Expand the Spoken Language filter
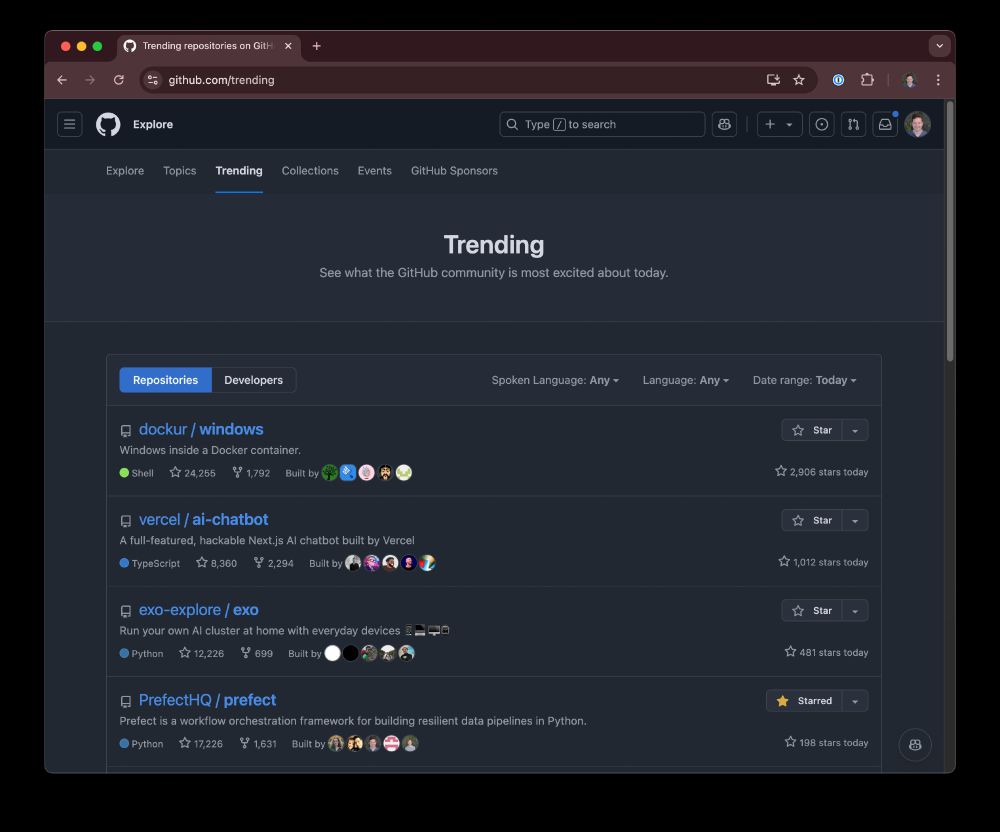Viewport: 1000px width, 832px height. pyautogui.click(x=555, y=380)
